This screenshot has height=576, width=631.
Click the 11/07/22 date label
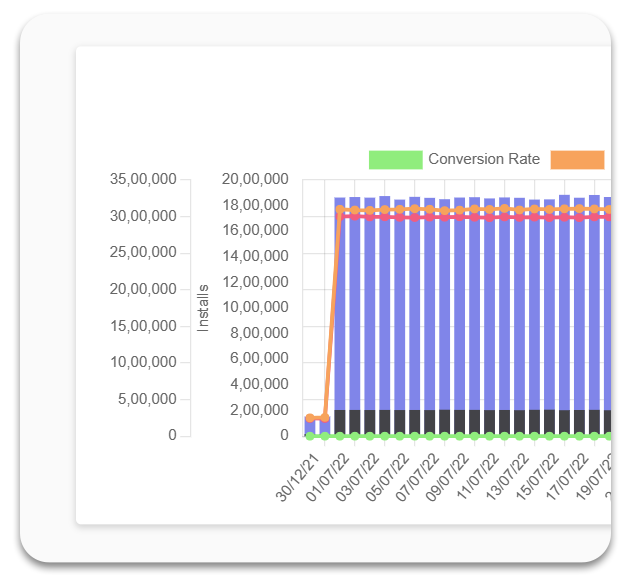tap(477, 478)
